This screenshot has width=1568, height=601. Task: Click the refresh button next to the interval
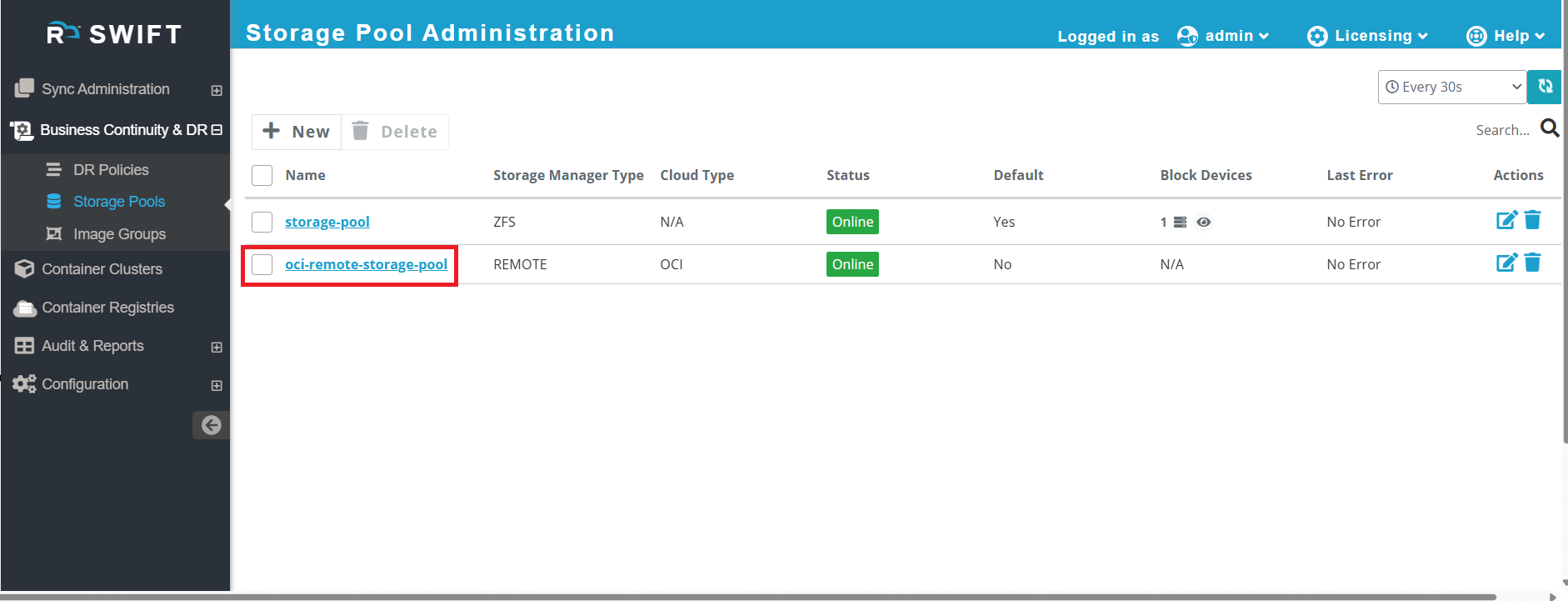pyautogui.click(x=1544, y=87)
